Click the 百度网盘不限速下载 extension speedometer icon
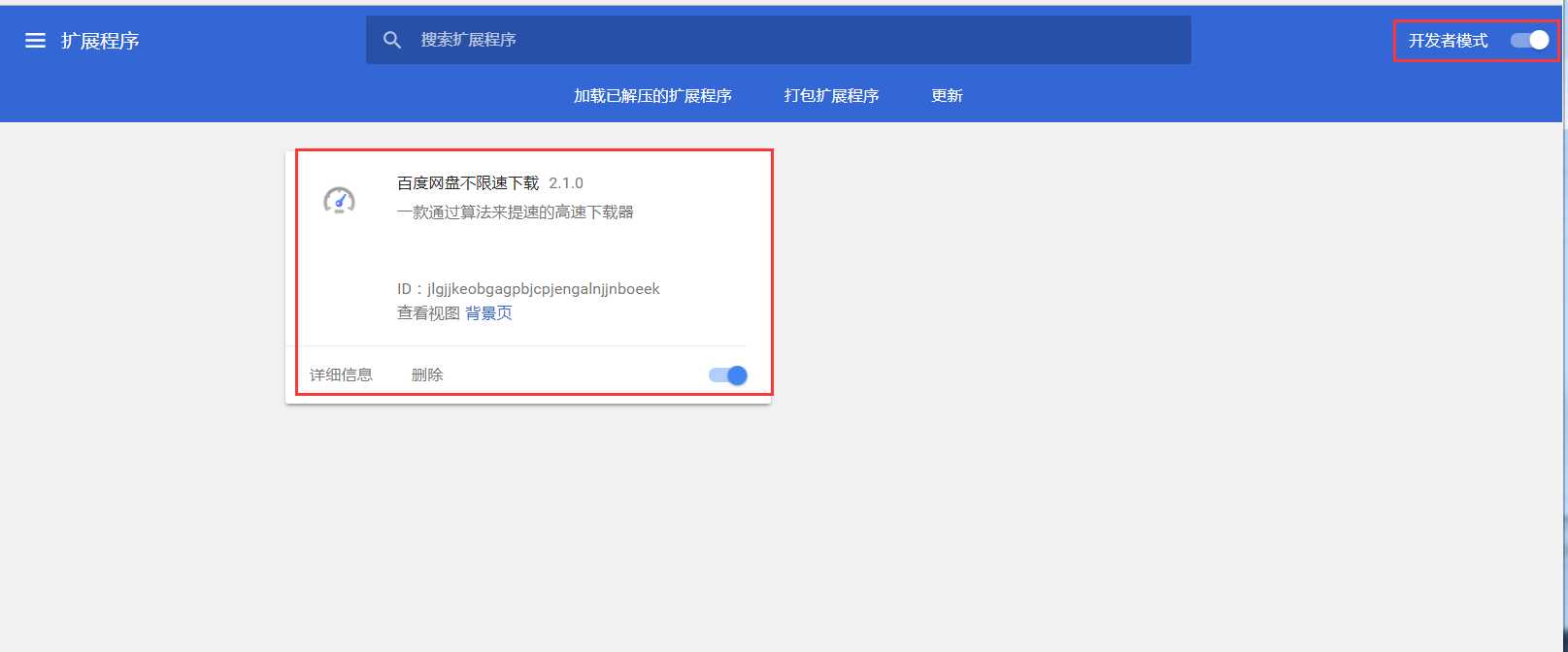Screen dimensions: 1568x652 coord(339,200)
